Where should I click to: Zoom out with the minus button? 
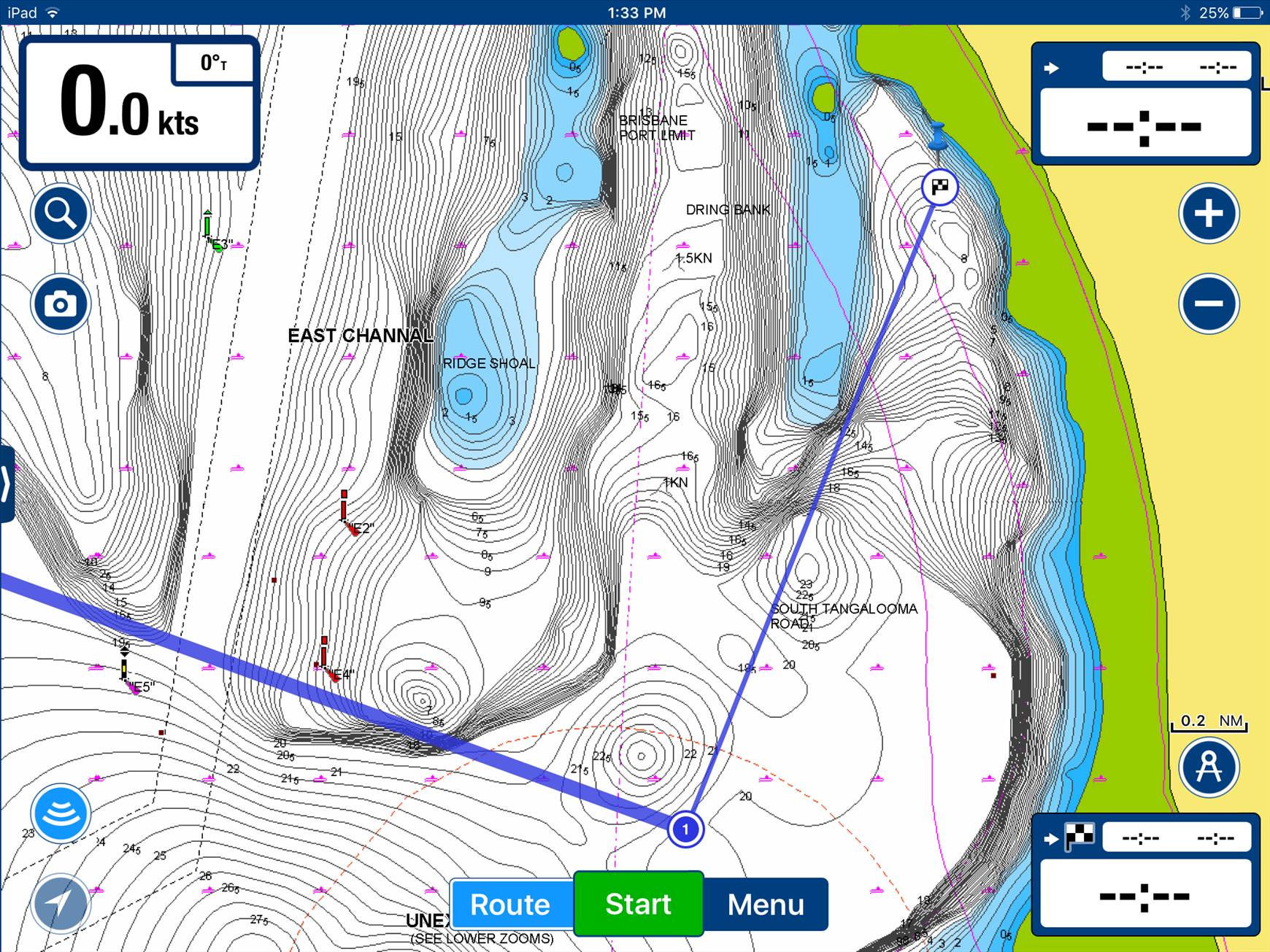click(1209, 303)
